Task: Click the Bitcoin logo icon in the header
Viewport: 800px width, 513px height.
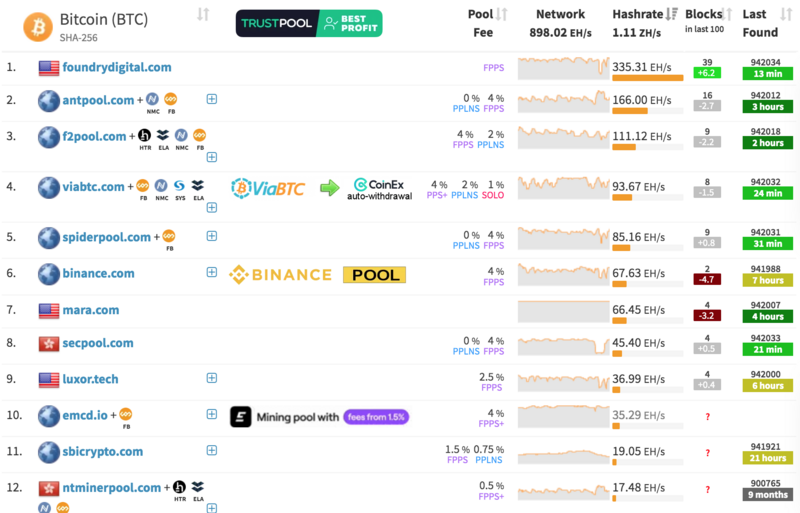Action: [39, 25]
